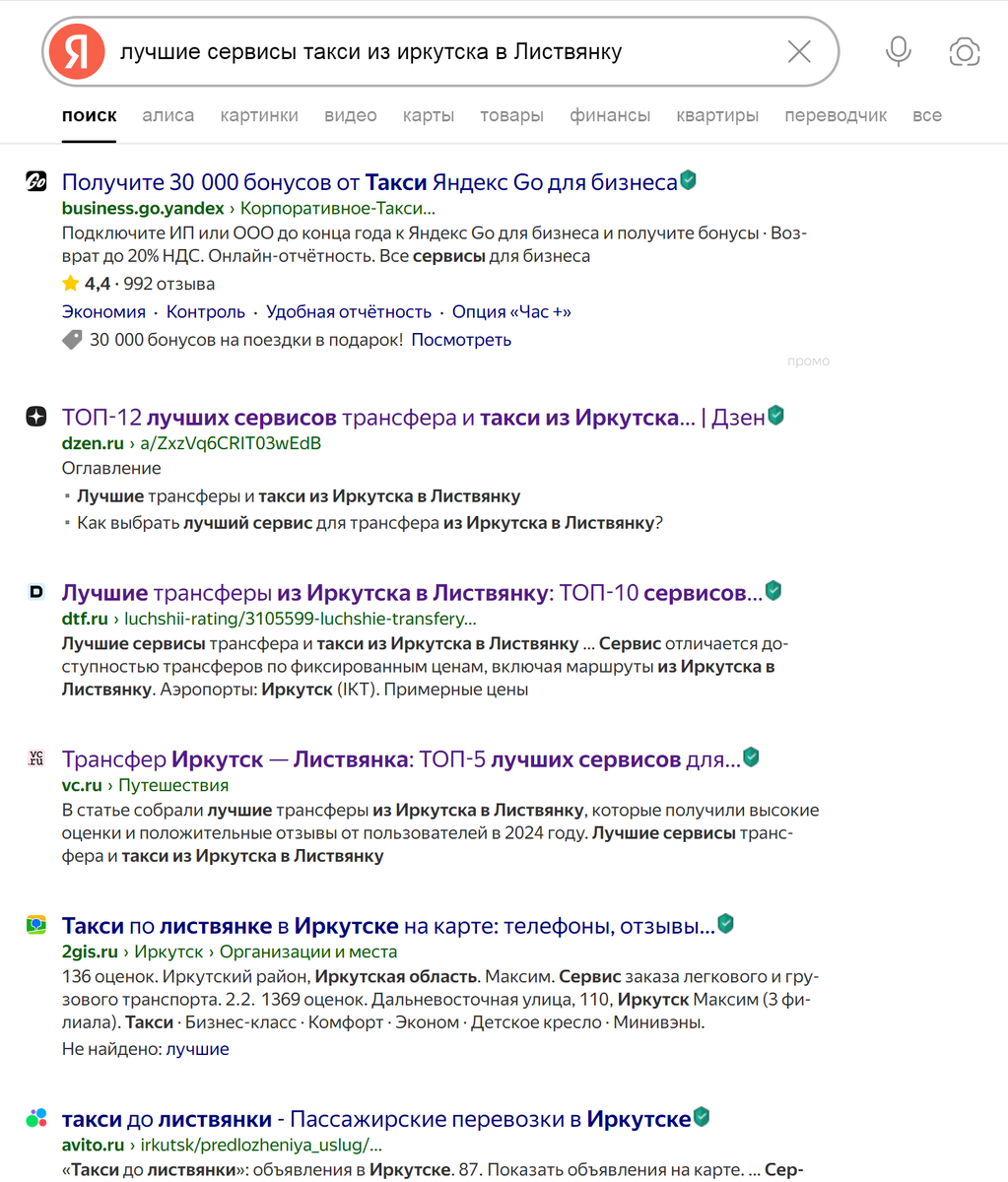This screenshot has width=1008, height=1182.
Task: Go to the видео tab
Action: coord(351,115)
